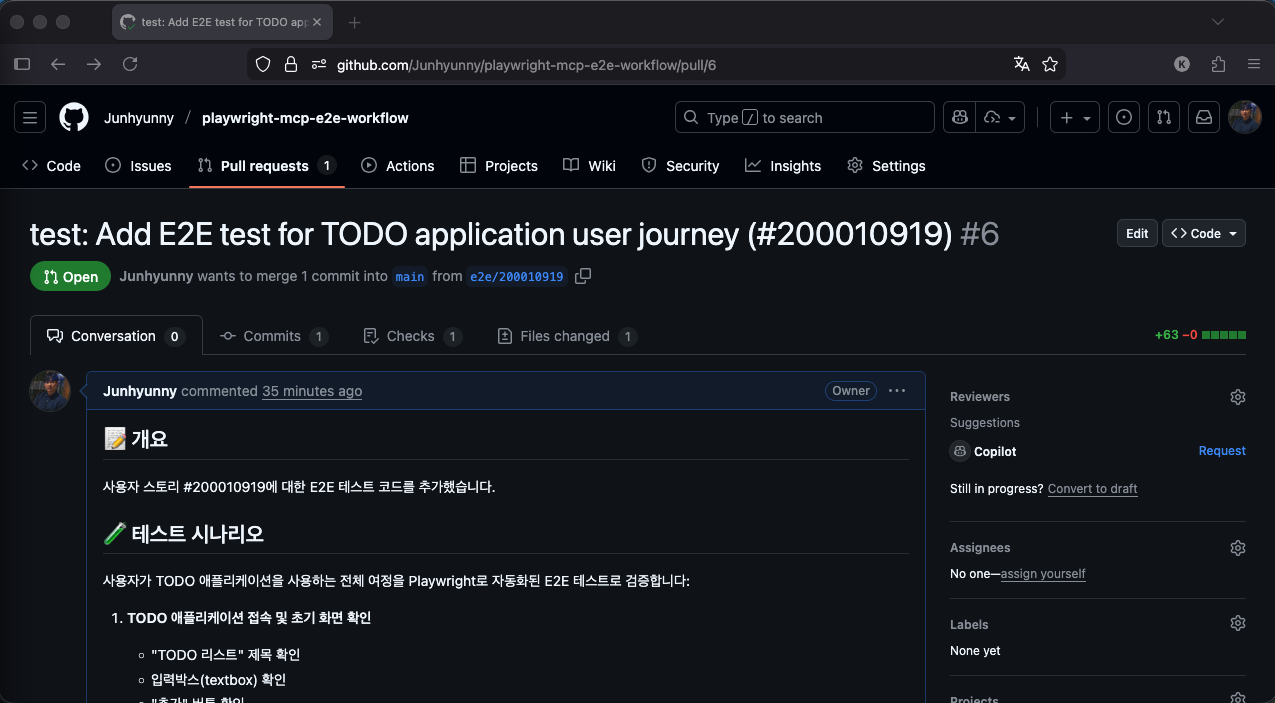
Task: Switch to the Checks tab
Action: coord(412,336)
